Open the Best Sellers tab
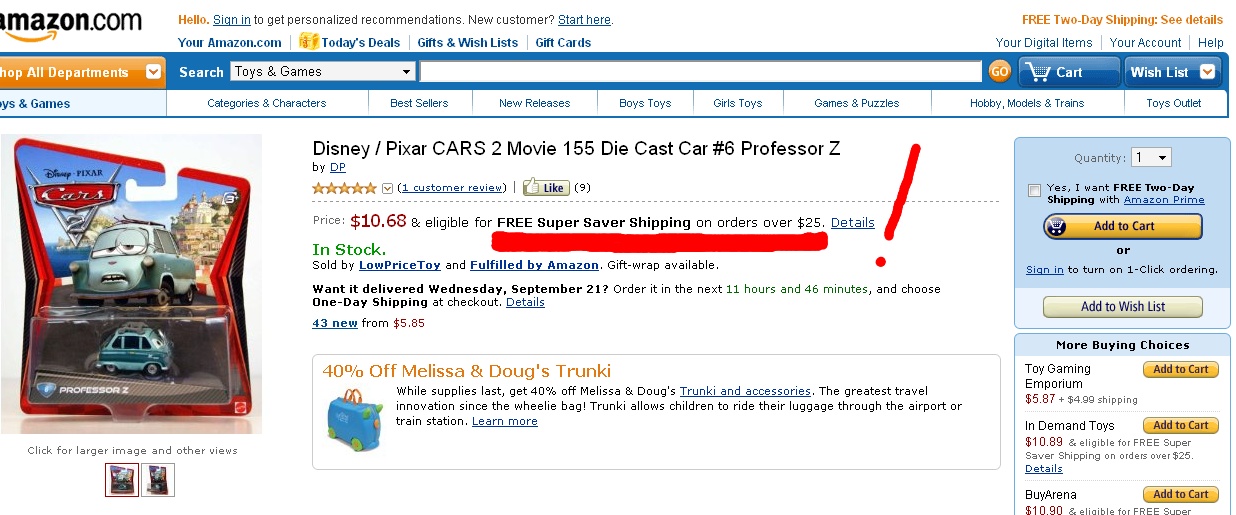This screenshot has height=515, width=1236. coord(419,103)
